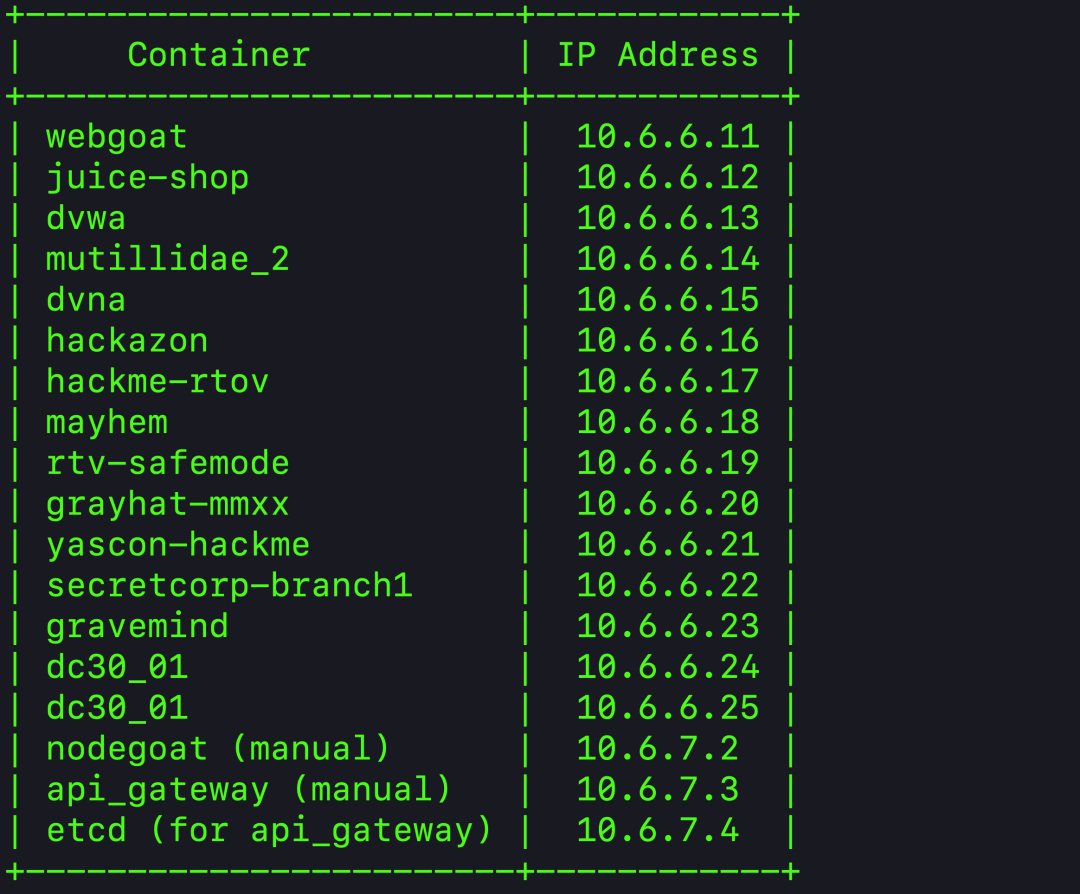
Task: Click the etcd (for api_gateway) entry
Action: [269, 830]
